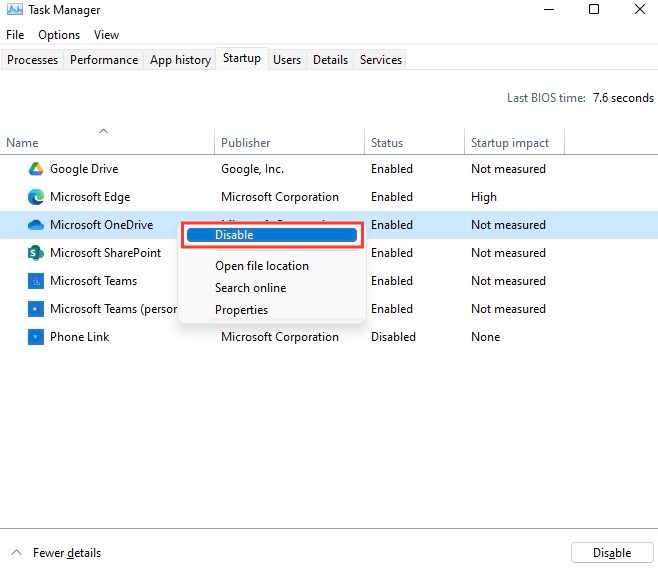Click Microsoft Corporation publisher for Phone Link

pos(279,337)
